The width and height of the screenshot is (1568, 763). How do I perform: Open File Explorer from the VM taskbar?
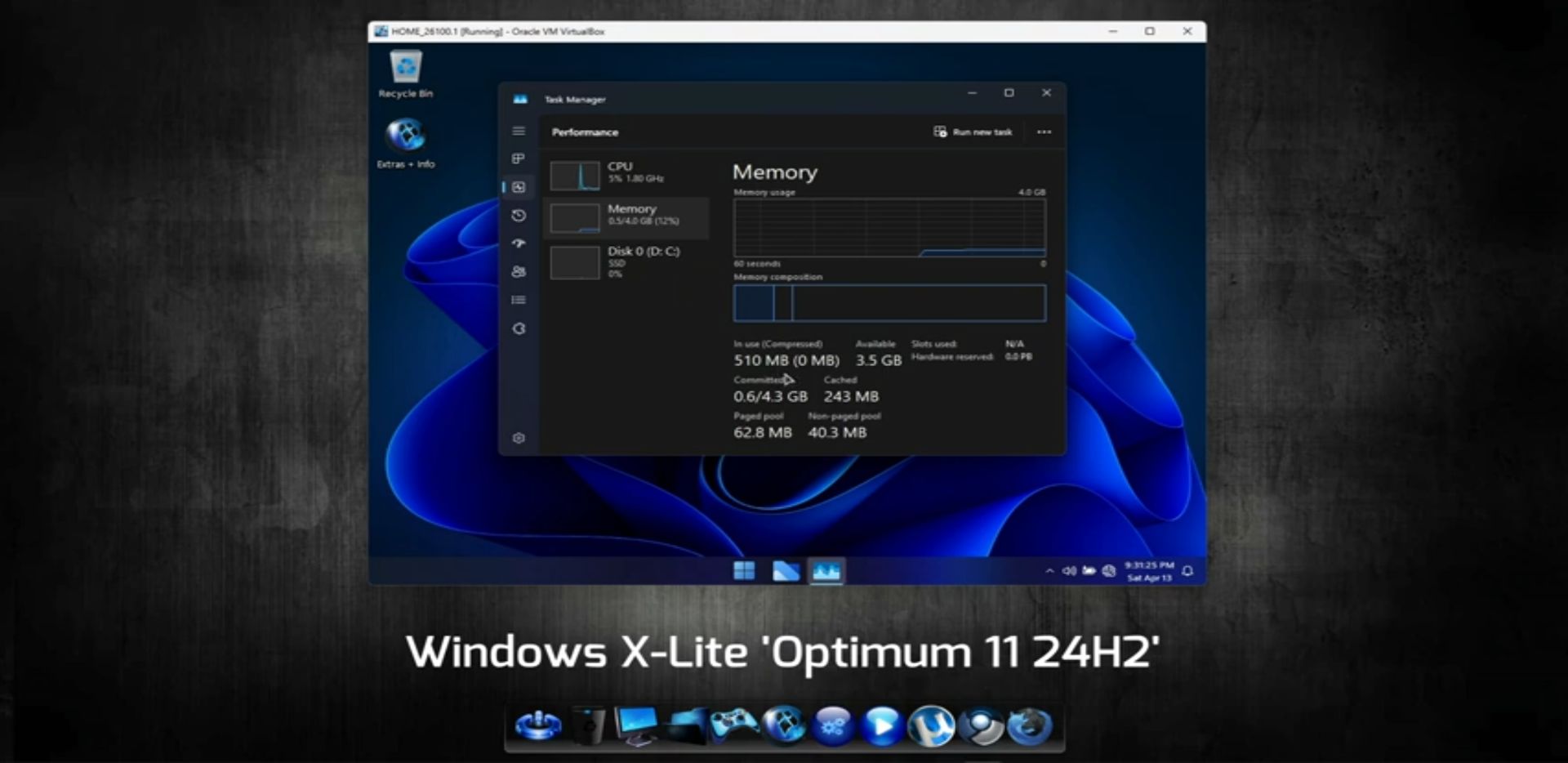click(x=786, y=571)
